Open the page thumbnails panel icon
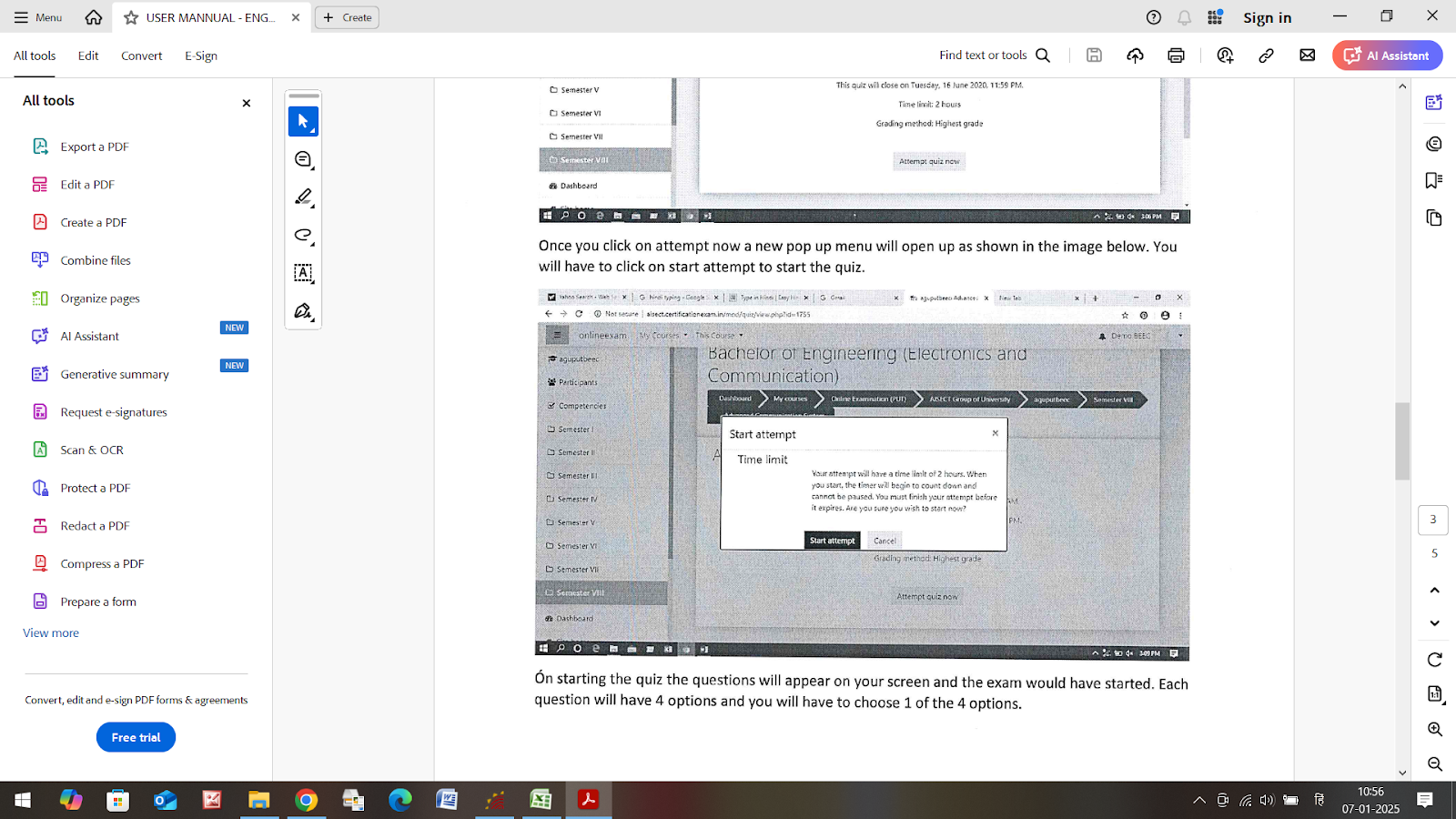 1434,217
